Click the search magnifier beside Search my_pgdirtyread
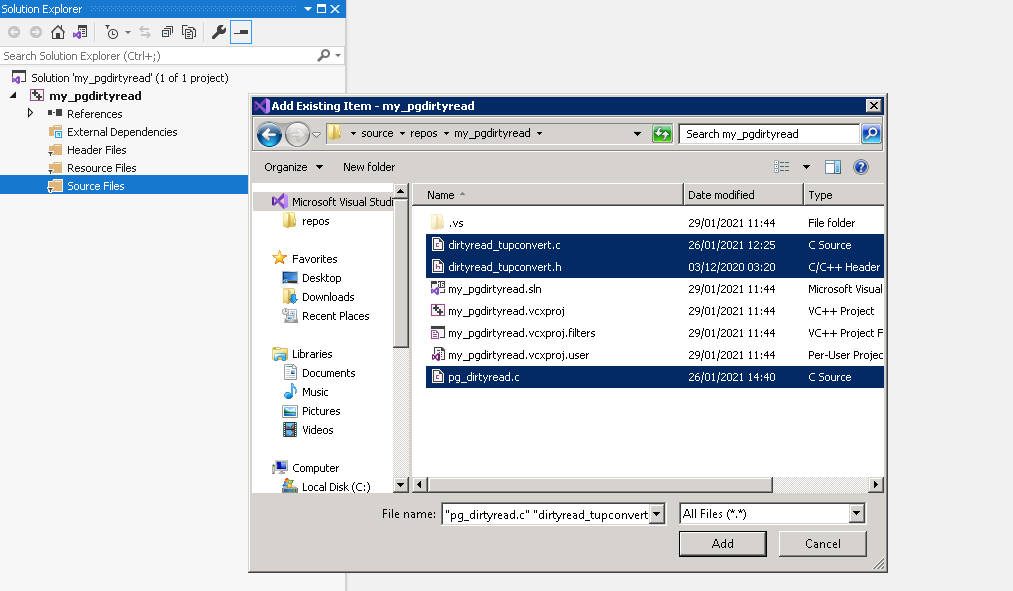The height and width of the screenshot is (591, 1013). (x=869, y=133)
